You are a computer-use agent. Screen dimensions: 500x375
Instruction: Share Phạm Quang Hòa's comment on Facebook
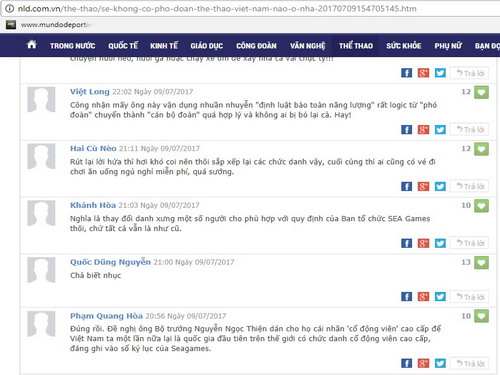point(406,363)
